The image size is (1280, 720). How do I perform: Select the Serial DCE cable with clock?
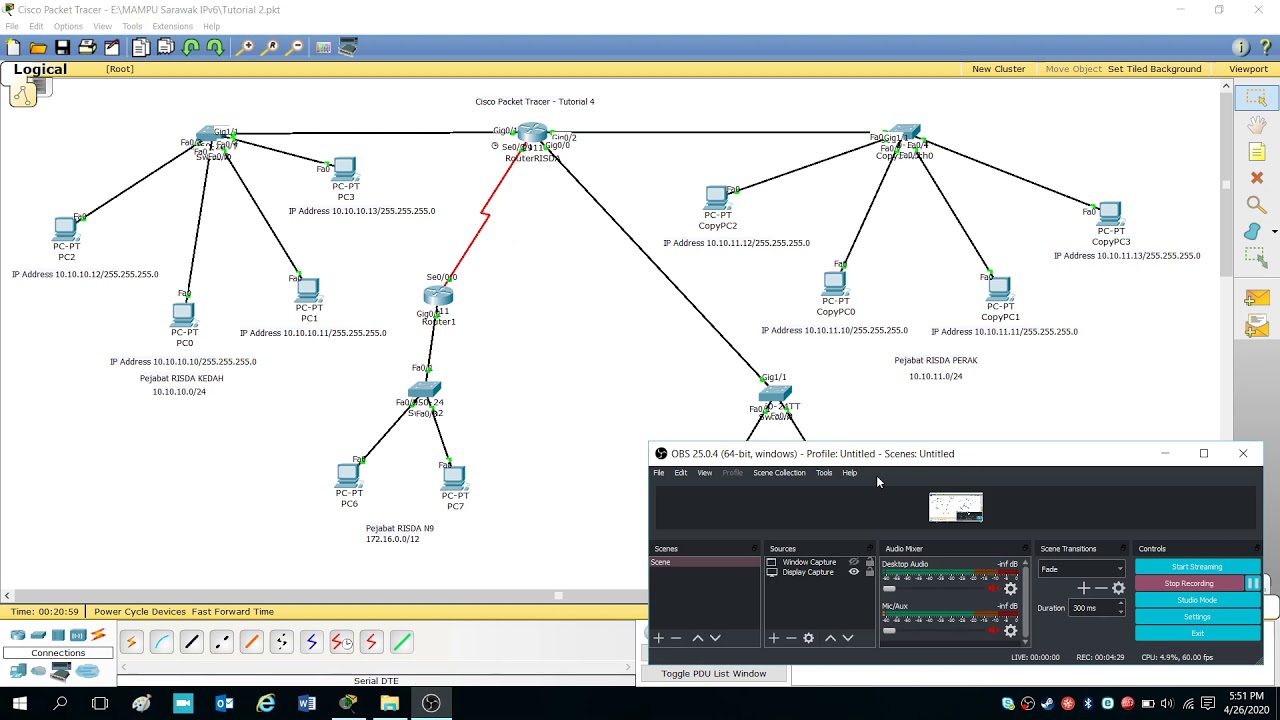point(341,642)
